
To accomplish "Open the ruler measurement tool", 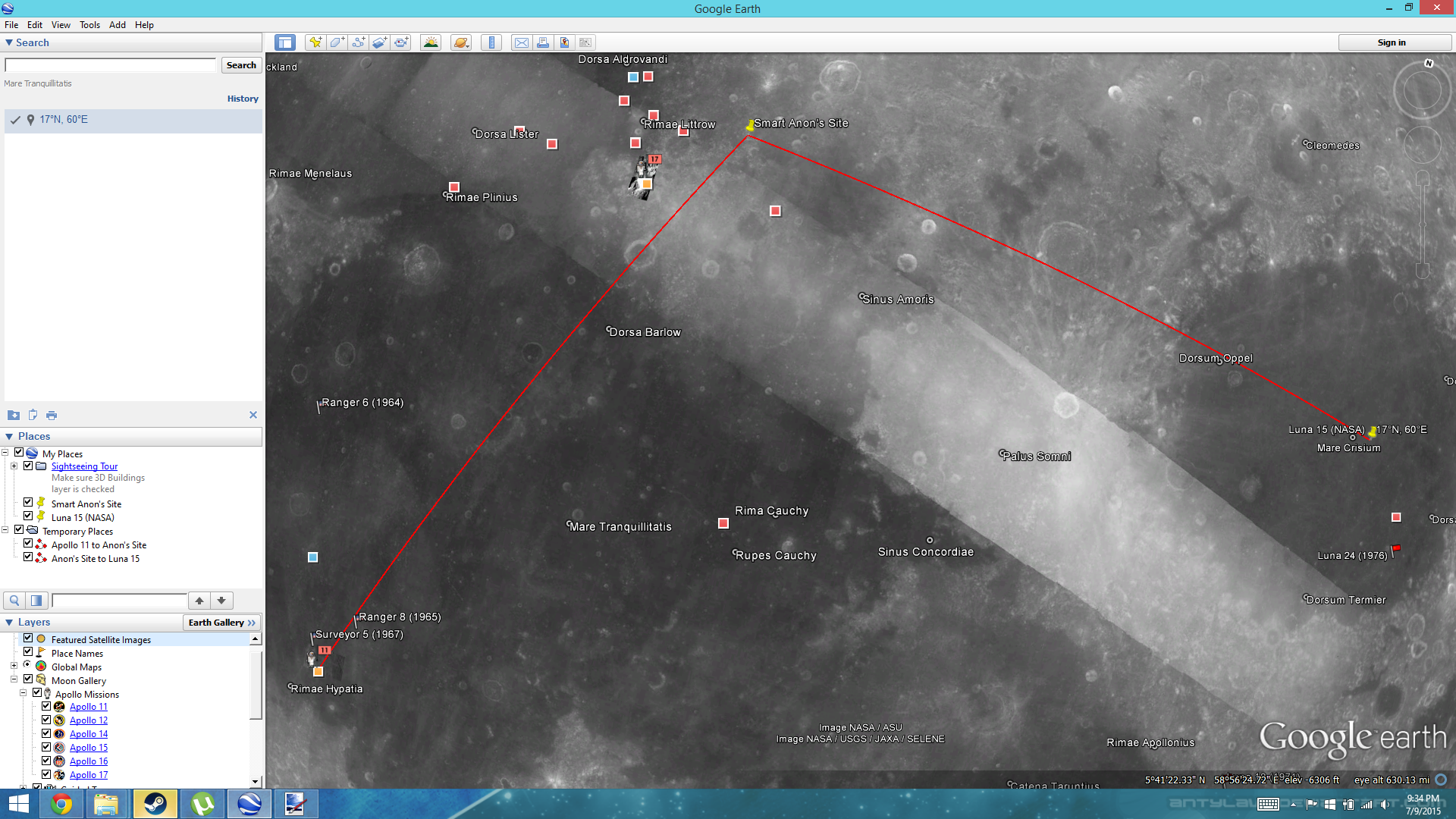I will tap(491, 42).
